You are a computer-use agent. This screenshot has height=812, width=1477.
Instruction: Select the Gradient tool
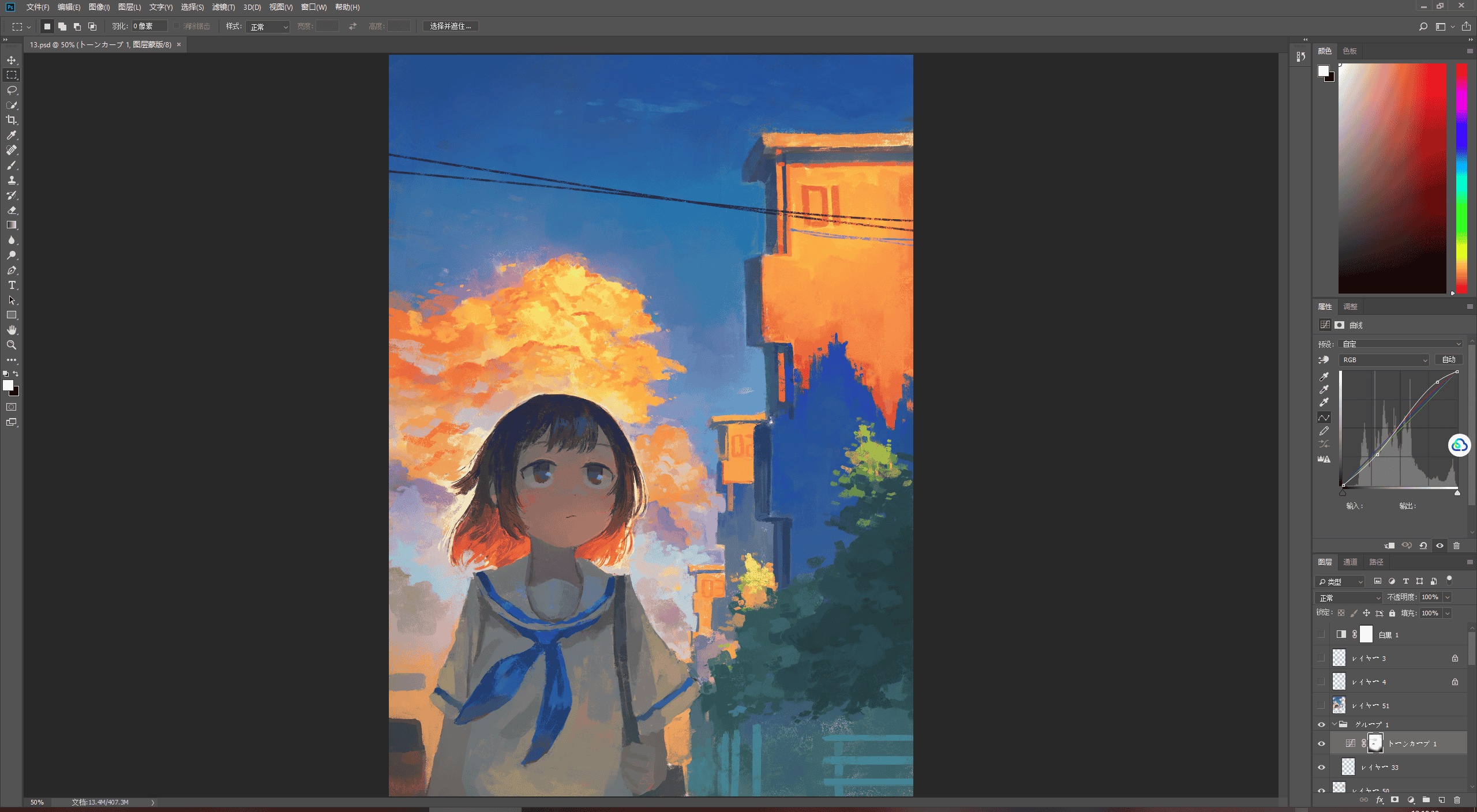(x=12, y=225)
